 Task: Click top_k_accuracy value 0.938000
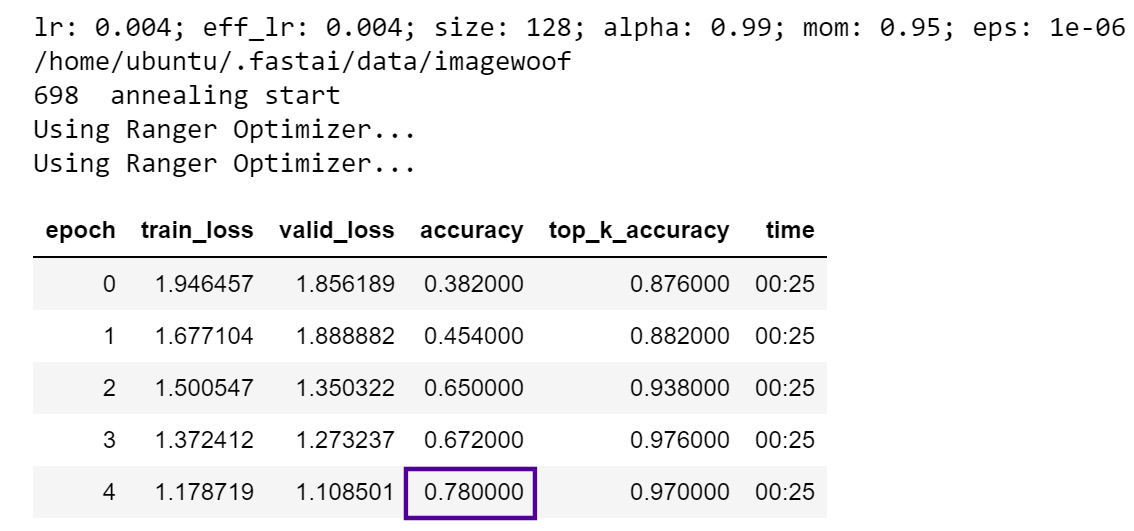click(x=680, y=388)
